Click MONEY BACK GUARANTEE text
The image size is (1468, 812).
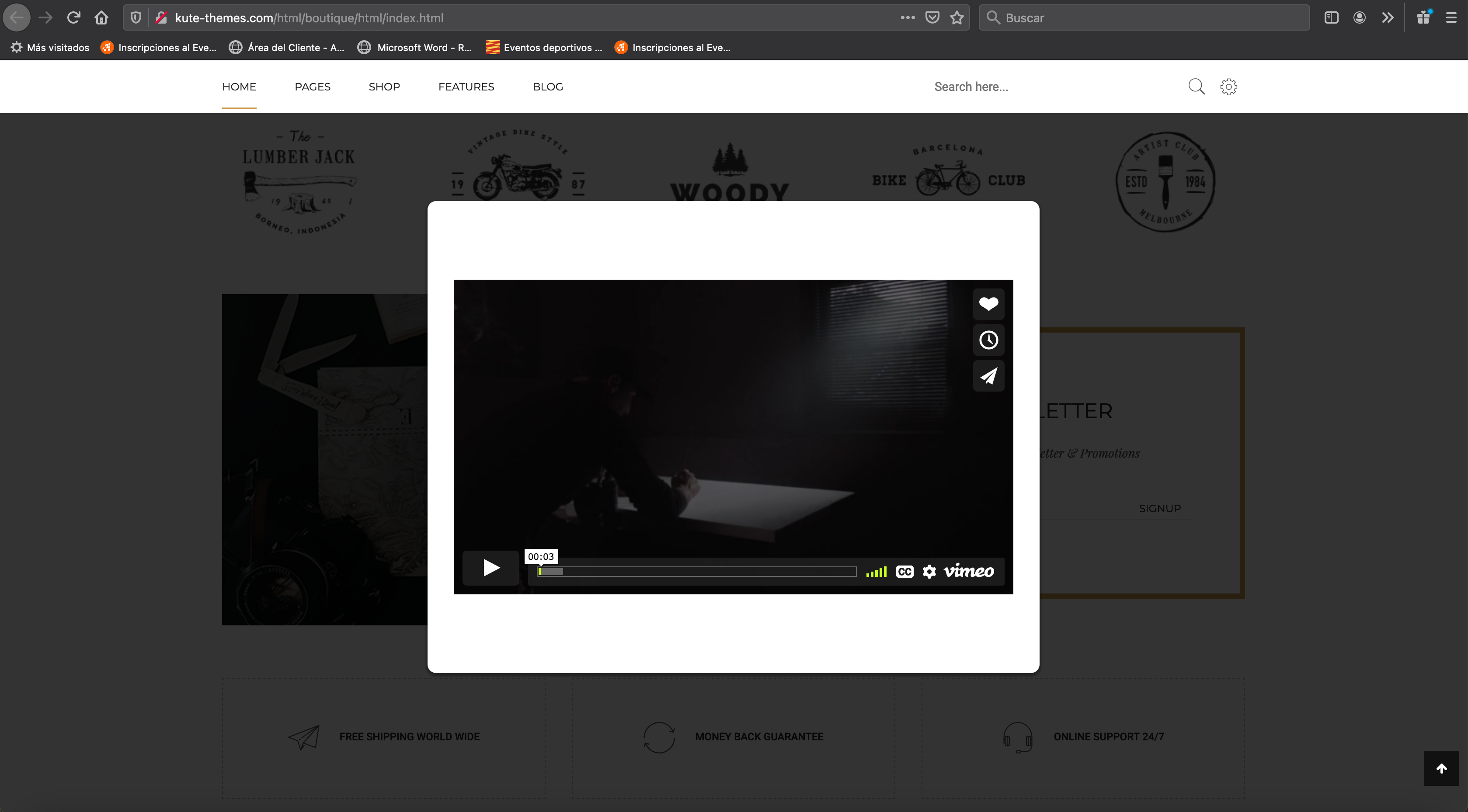pyautogui.click(x=759, y=737)
